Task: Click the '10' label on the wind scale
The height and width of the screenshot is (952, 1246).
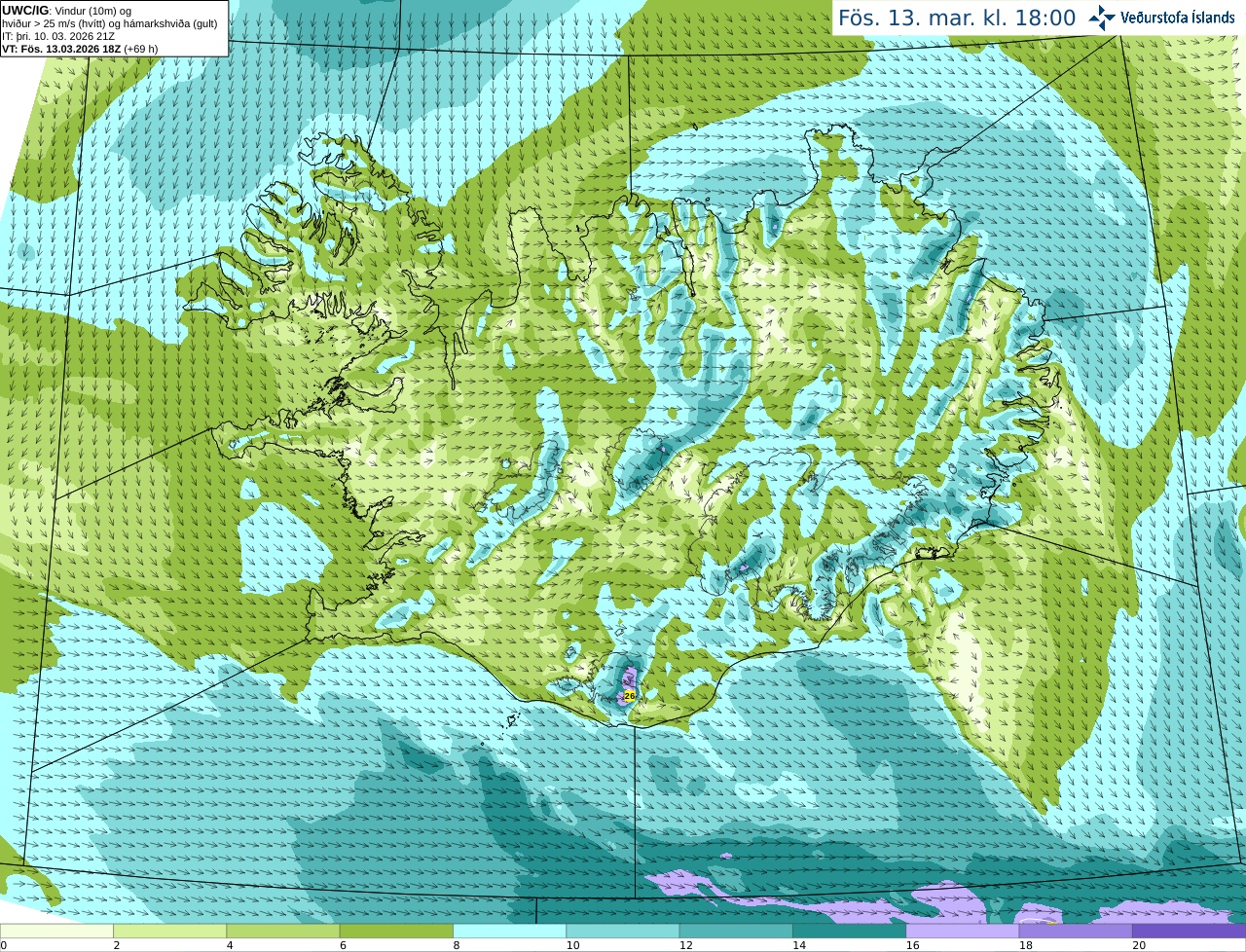Action: [572, 945]
